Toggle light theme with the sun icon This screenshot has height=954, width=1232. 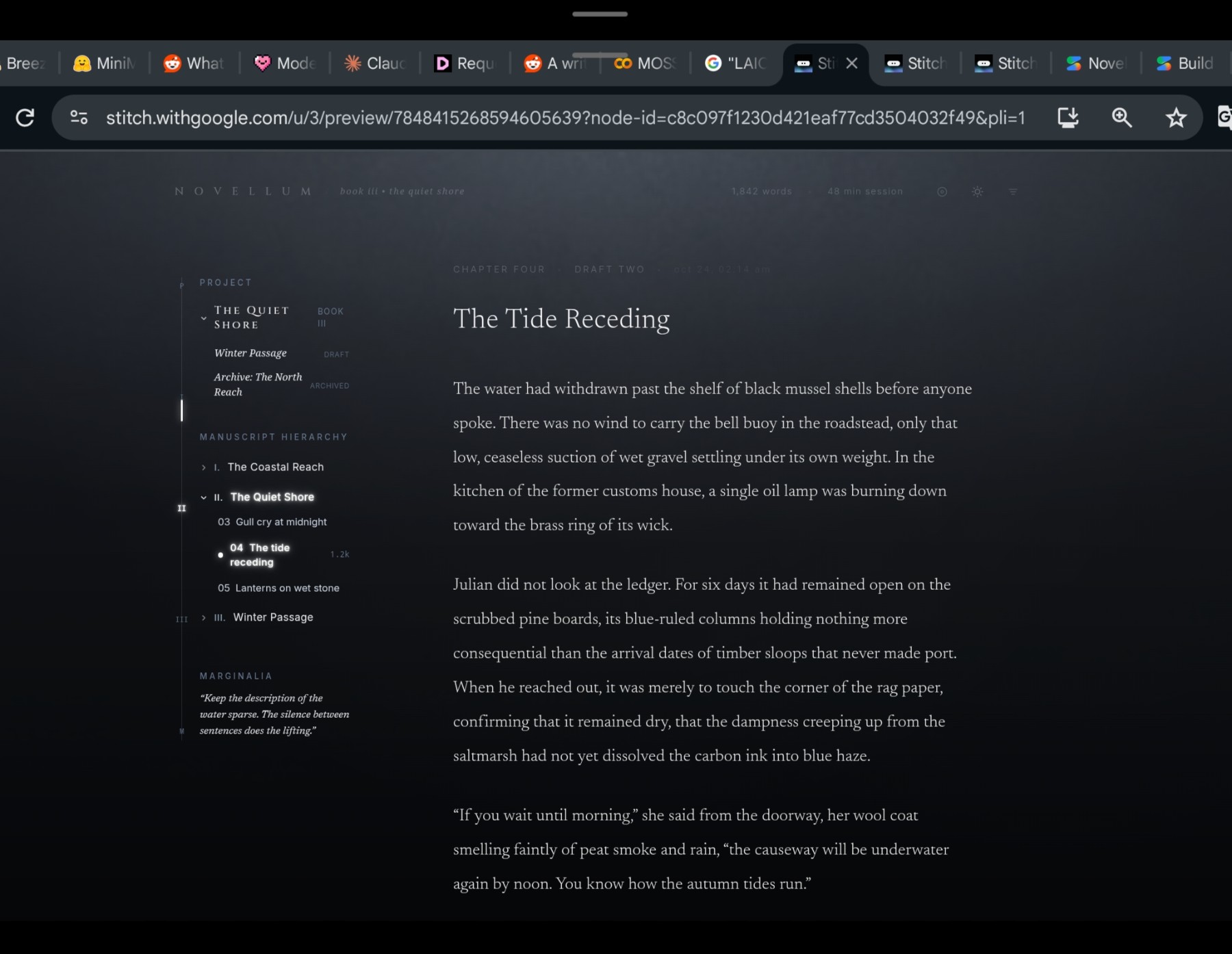pos(977,192)
